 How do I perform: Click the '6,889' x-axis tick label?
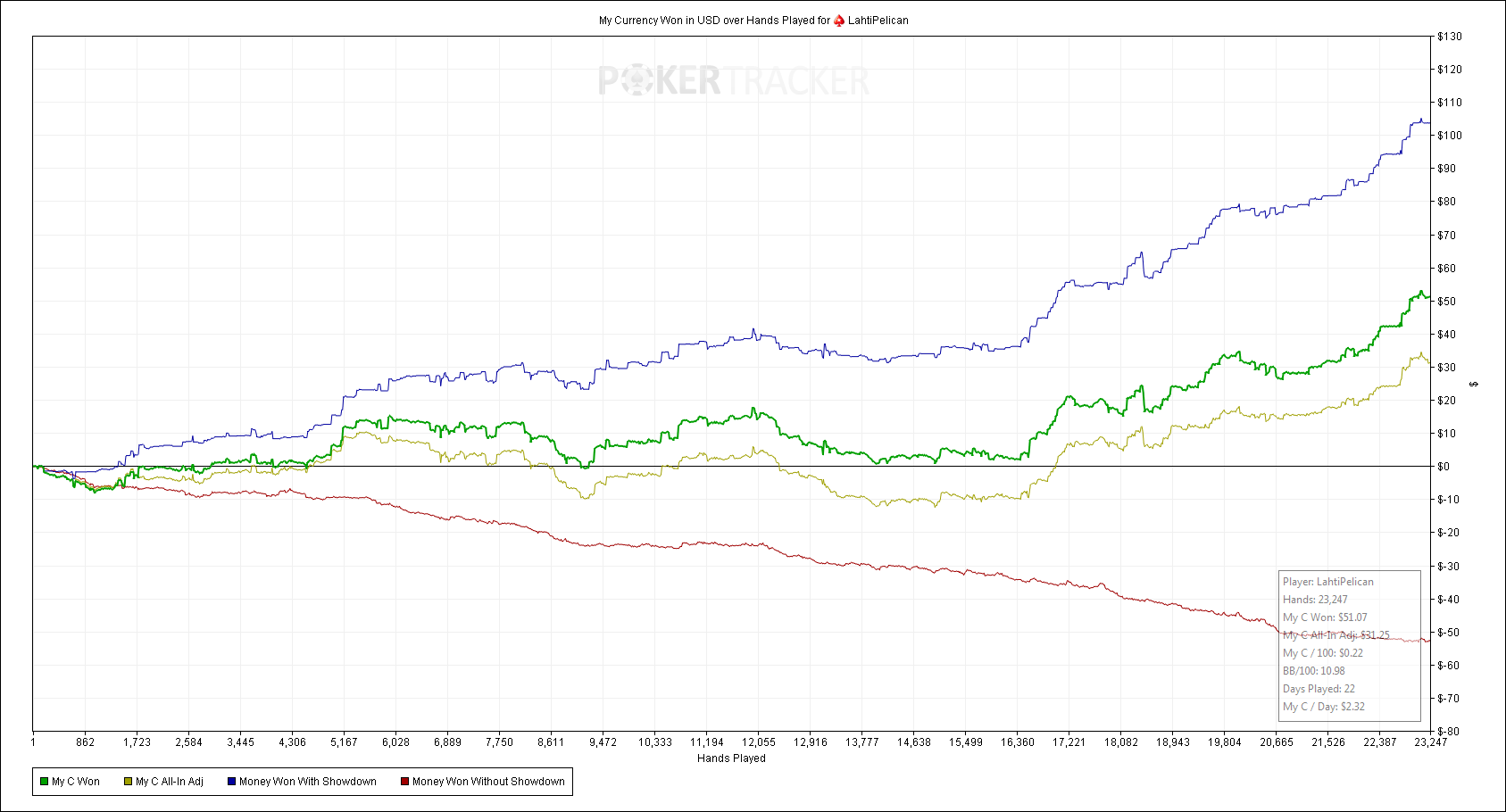coord(447,742)
